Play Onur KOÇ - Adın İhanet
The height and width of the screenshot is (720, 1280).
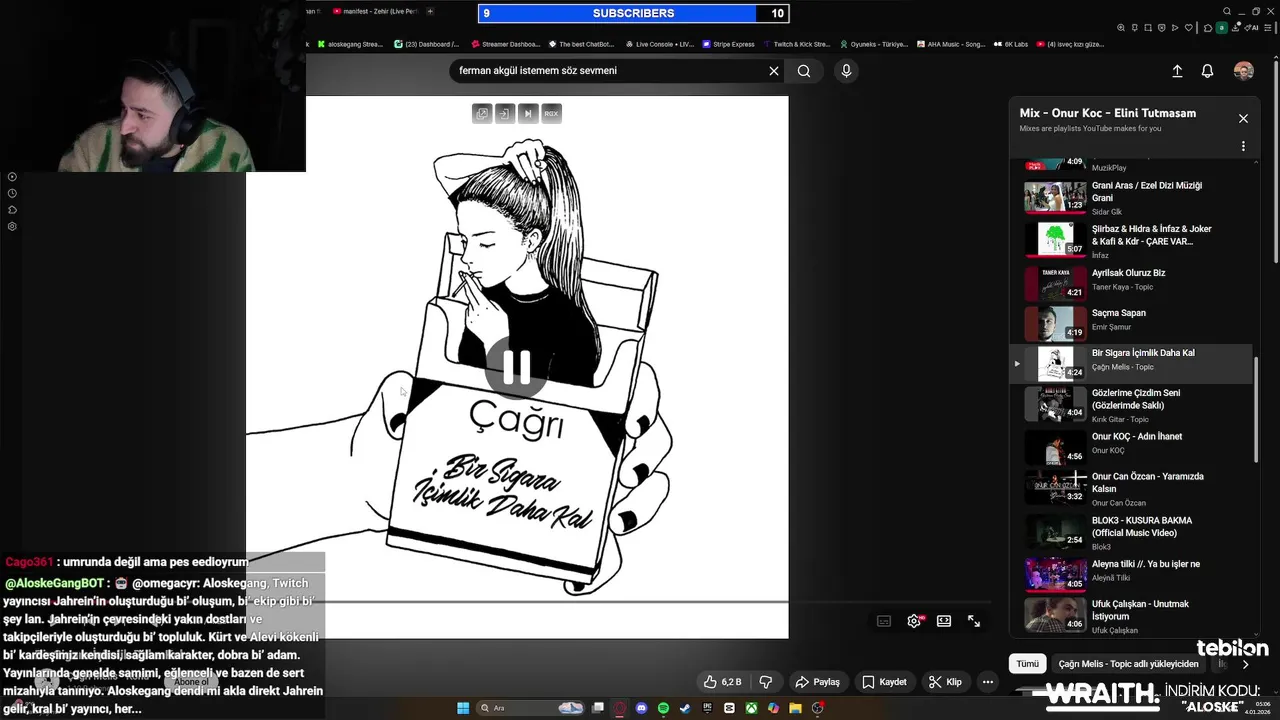coord(1132,447)
